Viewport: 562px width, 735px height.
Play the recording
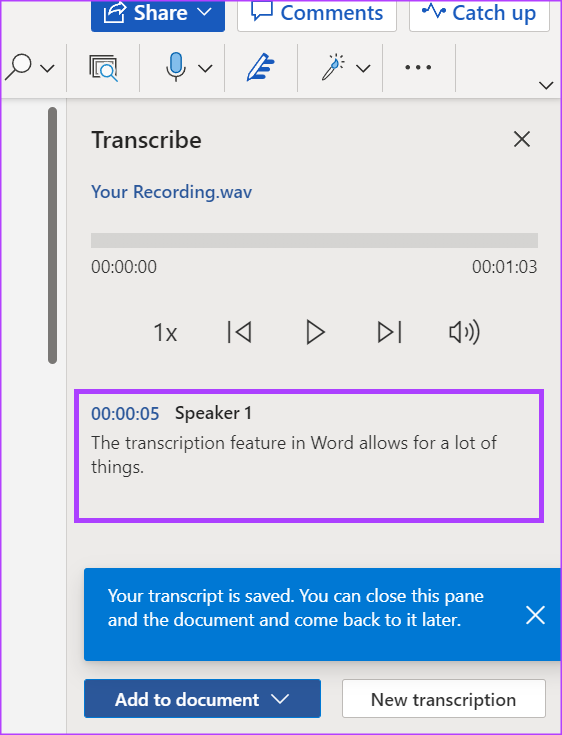click(x=315, y=333)
